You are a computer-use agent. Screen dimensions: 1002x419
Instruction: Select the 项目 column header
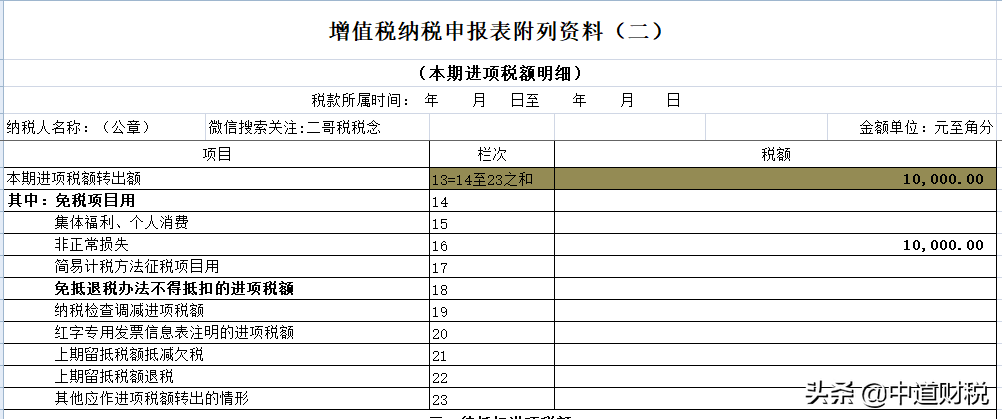pyautogui.click(x=216, y=154)
